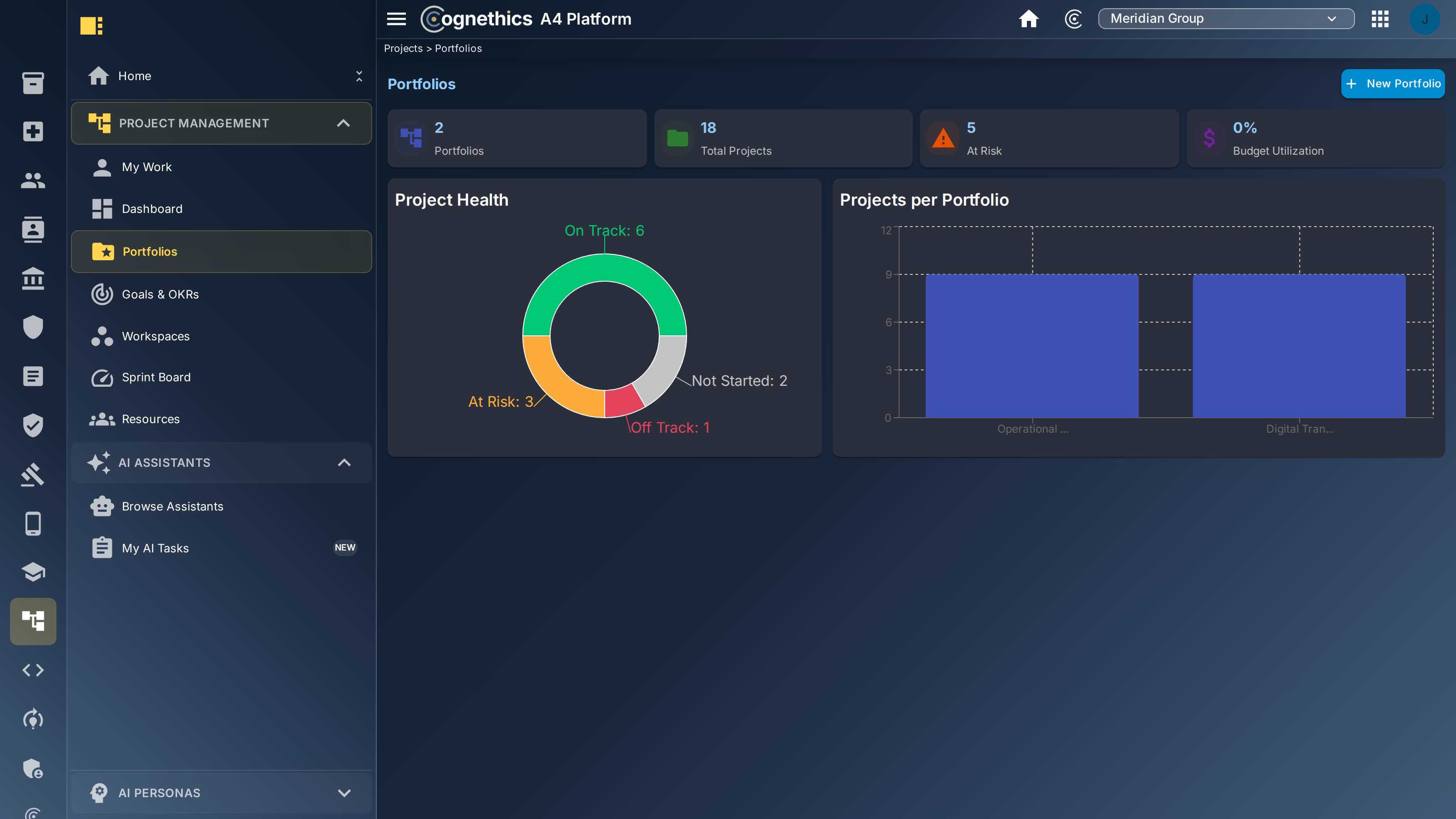Click the Cognethics C icon in the top bar

[x=1073, y=19]
